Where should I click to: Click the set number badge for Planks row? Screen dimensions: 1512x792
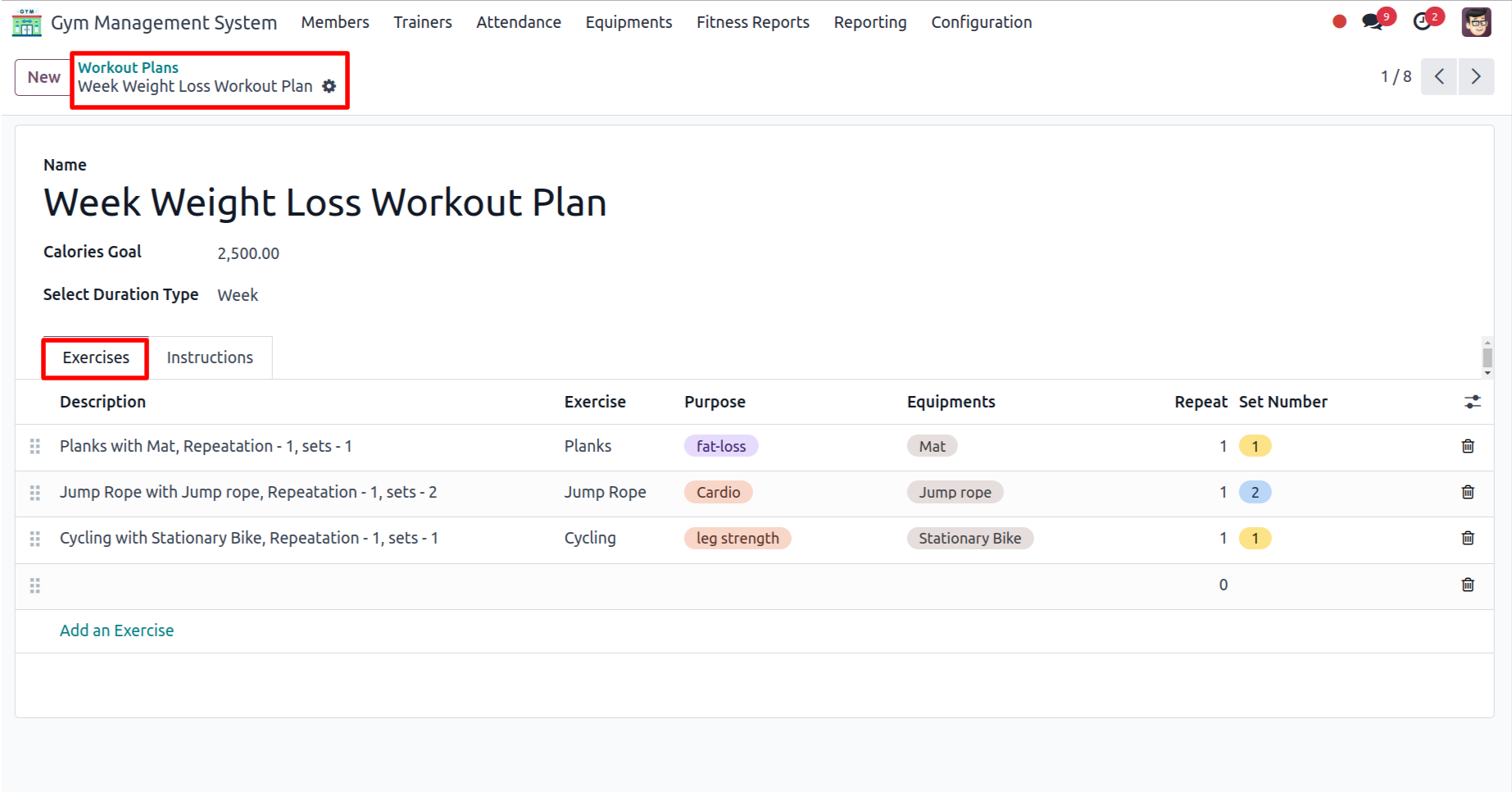[1255, 446]
